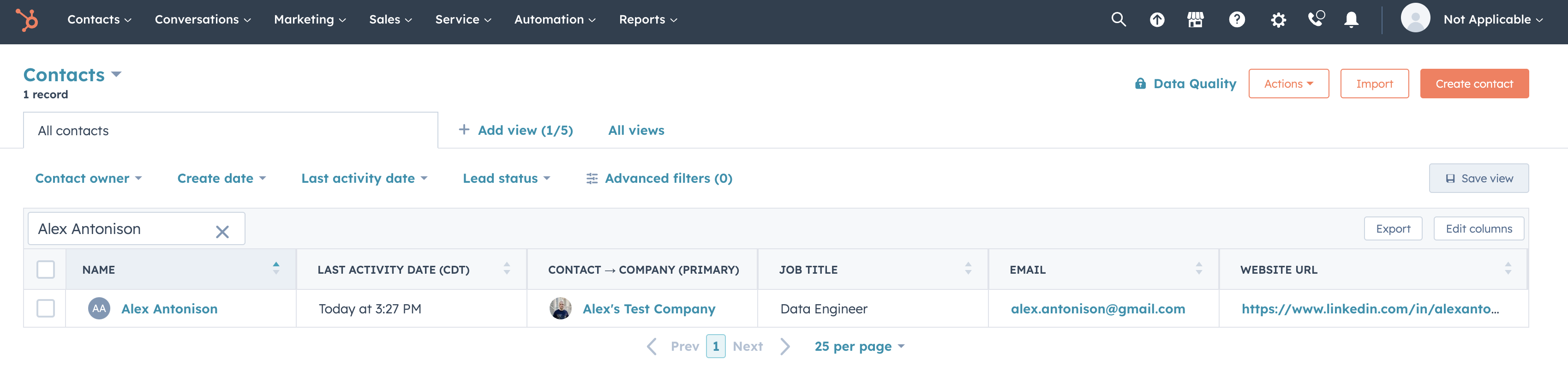Open the LinkedIn website URL link
The height and width of the screenshot is (384, 1568).
(1370, 309)
